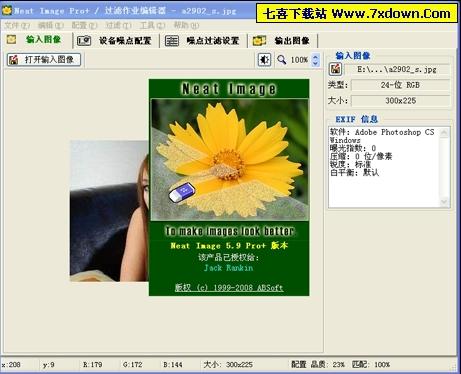Toggle the brightness display icon button
Screen dimensions: 461x374
point(264,60)
